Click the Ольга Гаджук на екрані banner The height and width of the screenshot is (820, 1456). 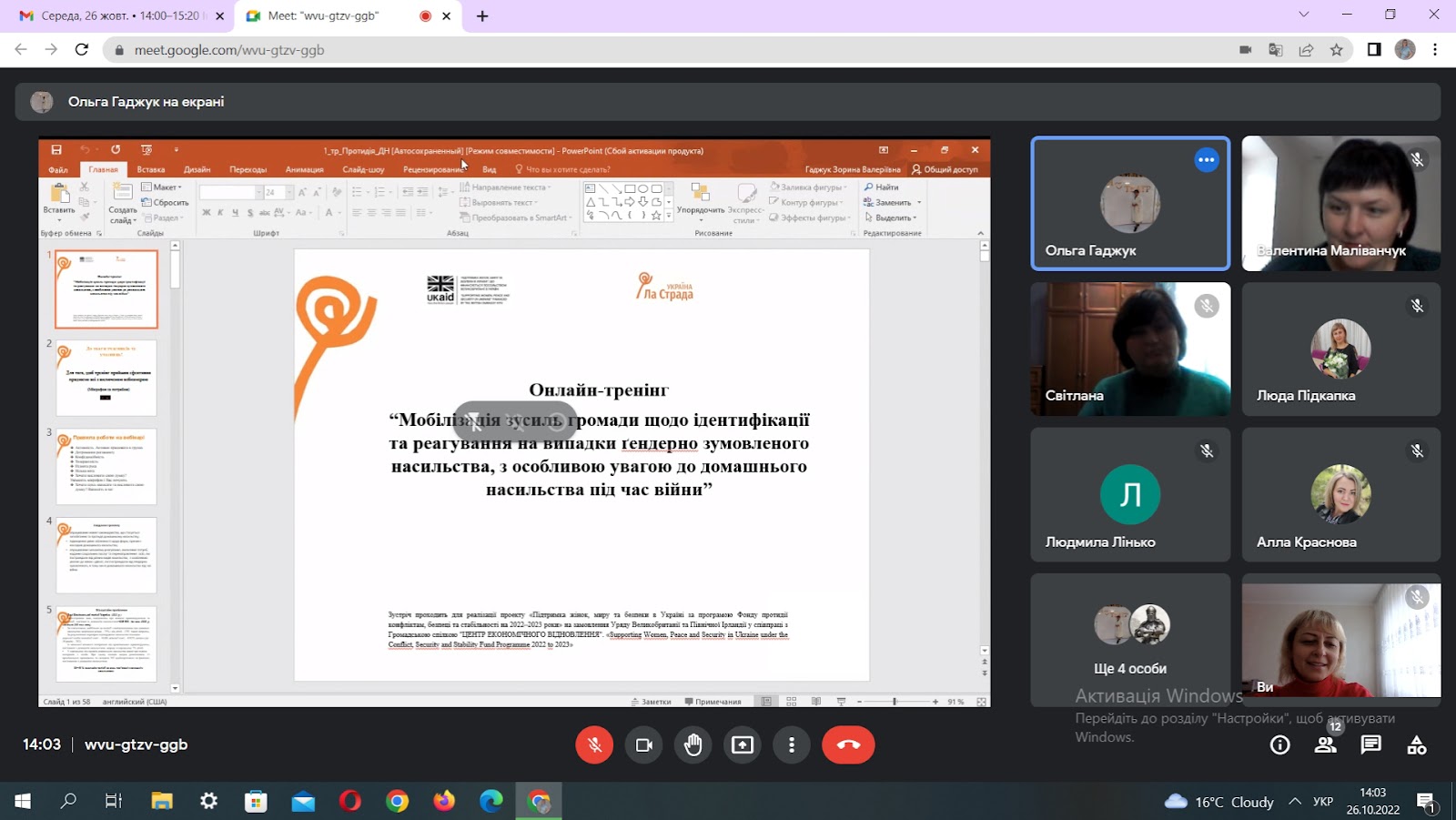(728, 102)
